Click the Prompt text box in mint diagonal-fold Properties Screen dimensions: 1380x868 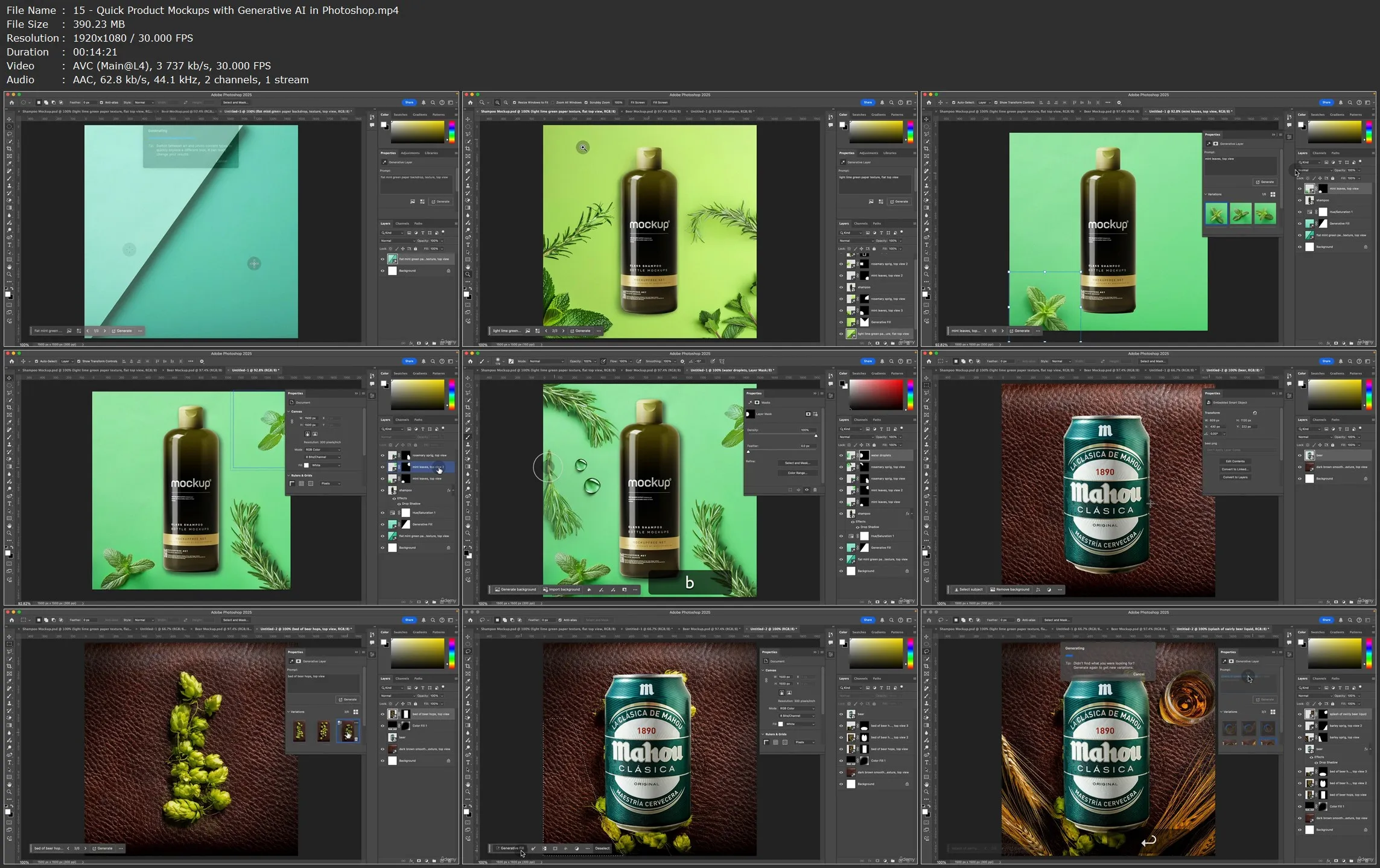[x=416, y=183]
